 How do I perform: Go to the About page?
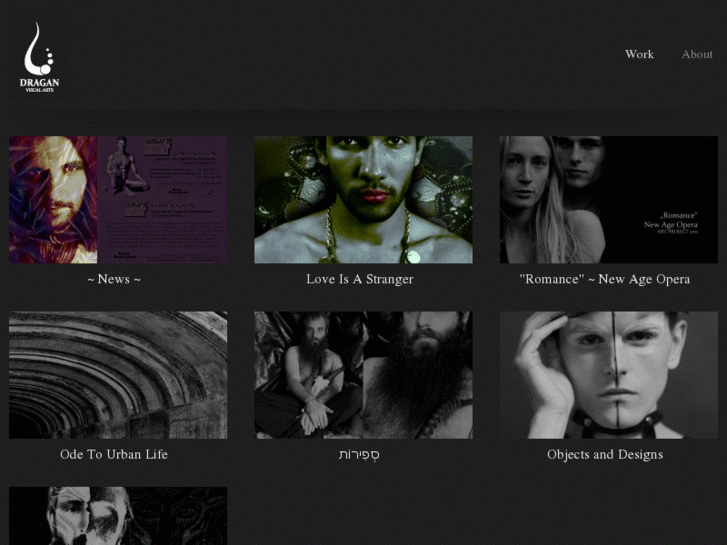697,54
